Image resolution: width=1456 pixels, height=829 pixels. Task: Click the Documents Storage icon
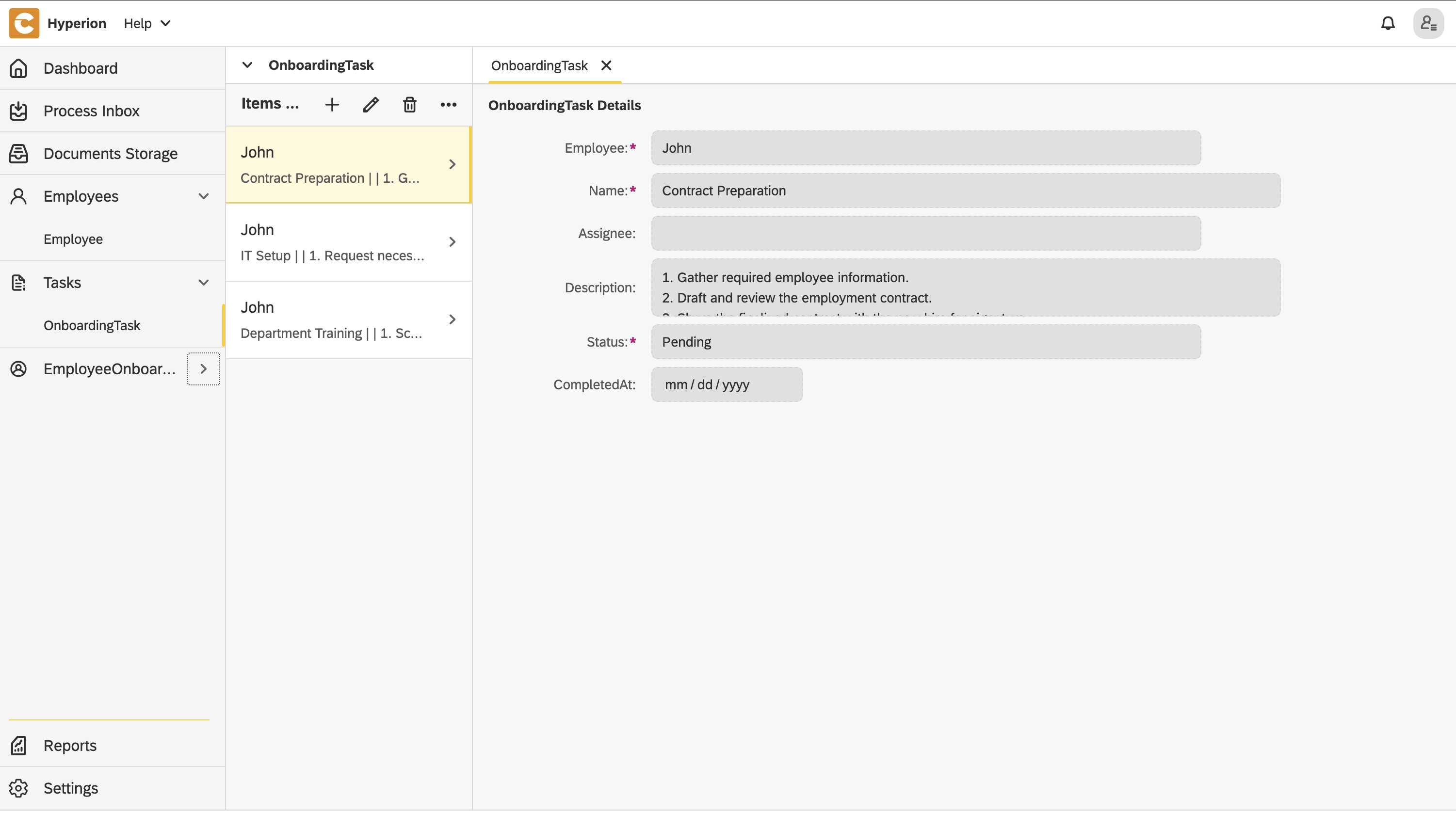tap(18, 154)
